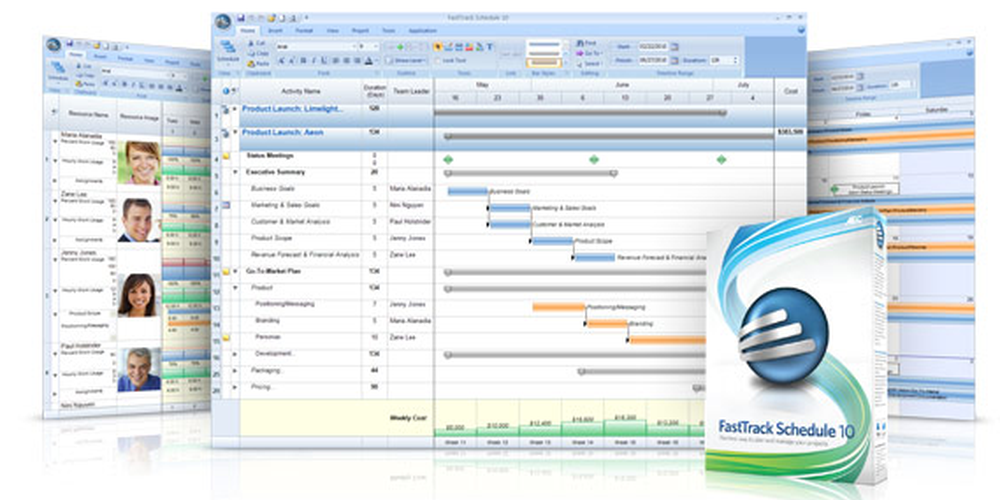Image resolution: width=1000 pixels, height=500 pixels.
Task: Select the Text T tool in Tools group
Action: click(x=490, y=47)
